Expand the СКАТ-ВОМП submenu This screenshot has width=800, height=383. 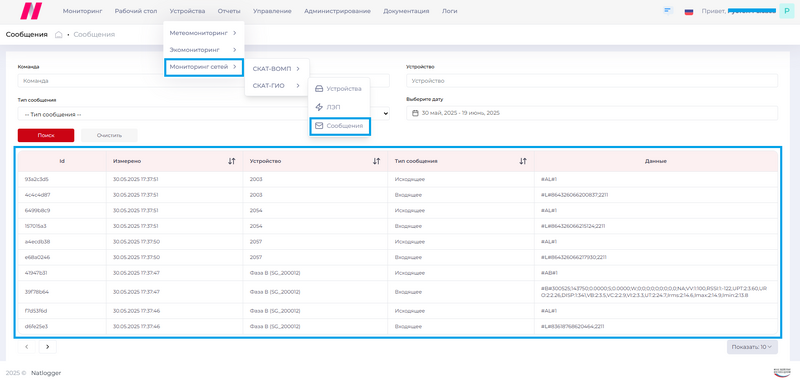tap(277, 69)
